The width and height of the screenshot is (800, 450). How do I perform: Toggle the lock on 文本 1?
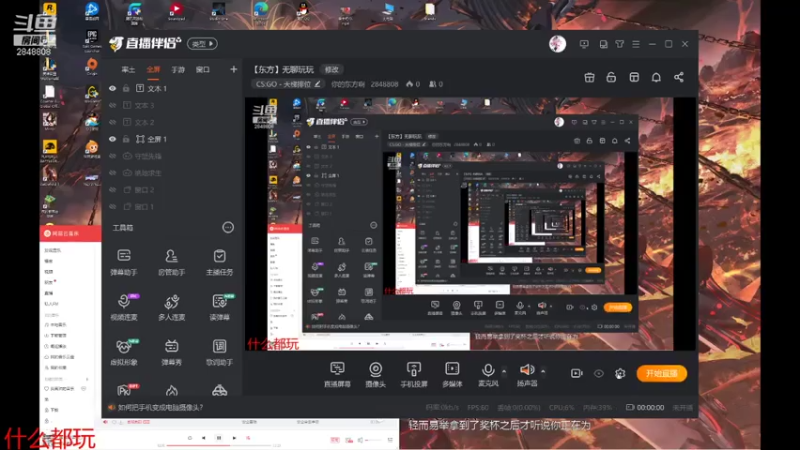tap(126, 88)
